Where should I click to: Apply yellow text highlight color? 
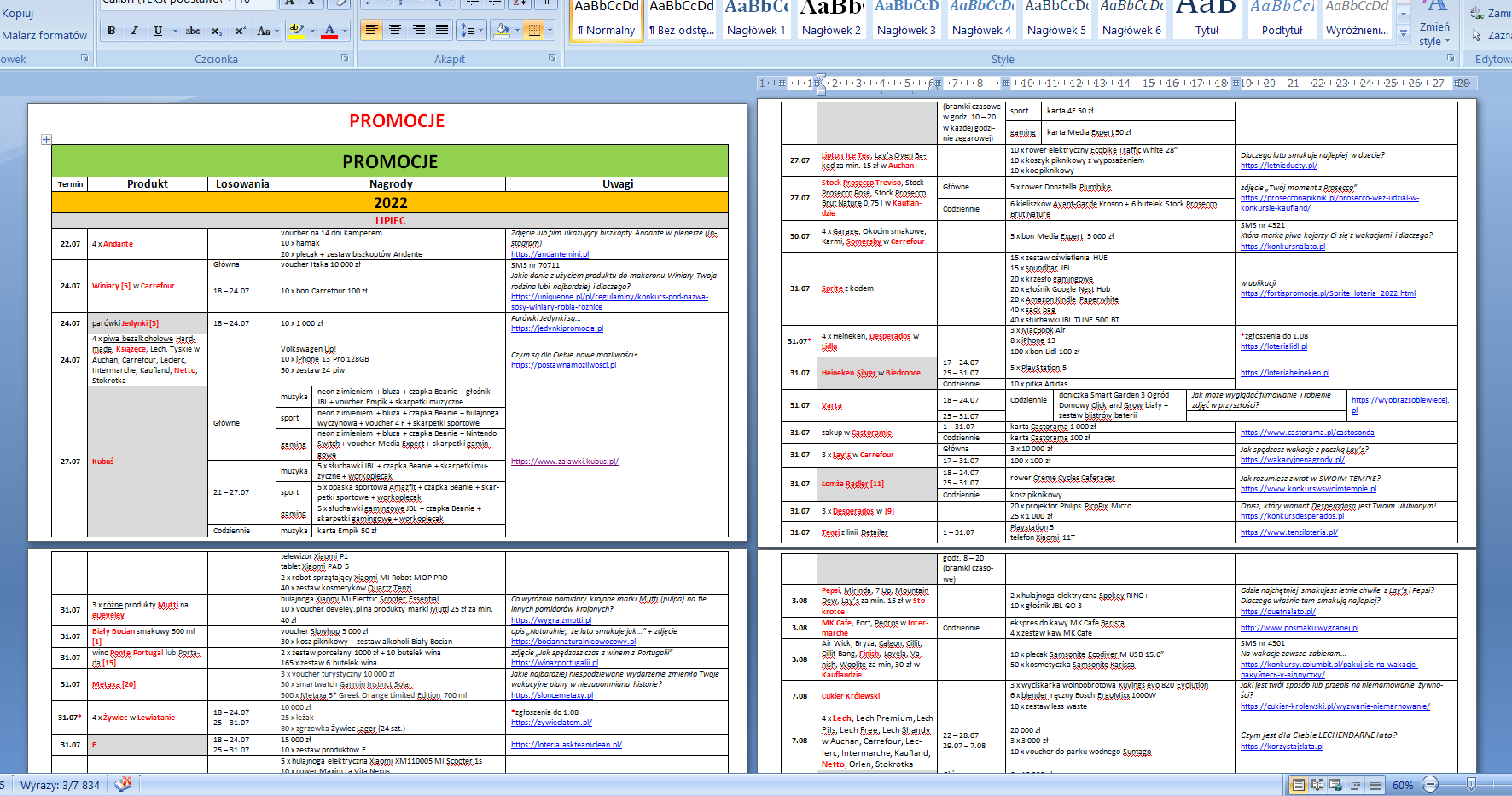pyautogui.click(x=295, y=31)
